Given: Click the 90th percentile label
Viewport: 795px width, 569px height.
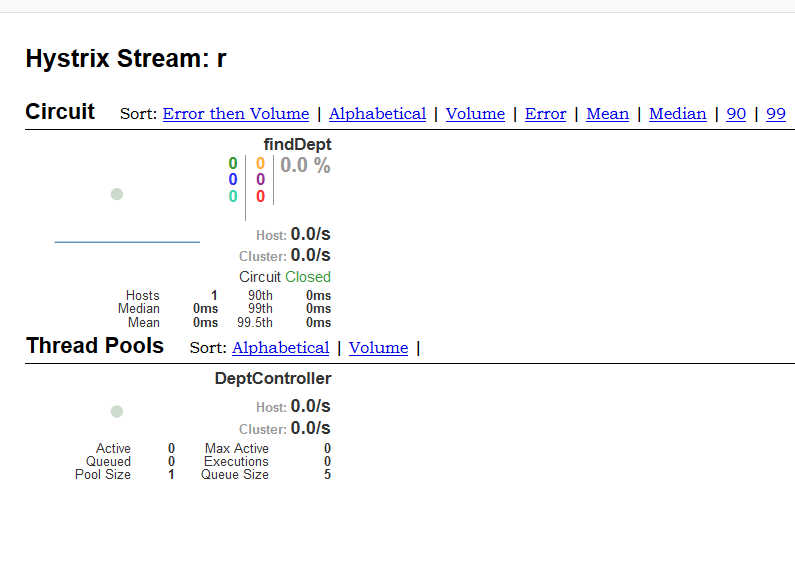Looking at the screenshot, I should (x=261, y=296).
